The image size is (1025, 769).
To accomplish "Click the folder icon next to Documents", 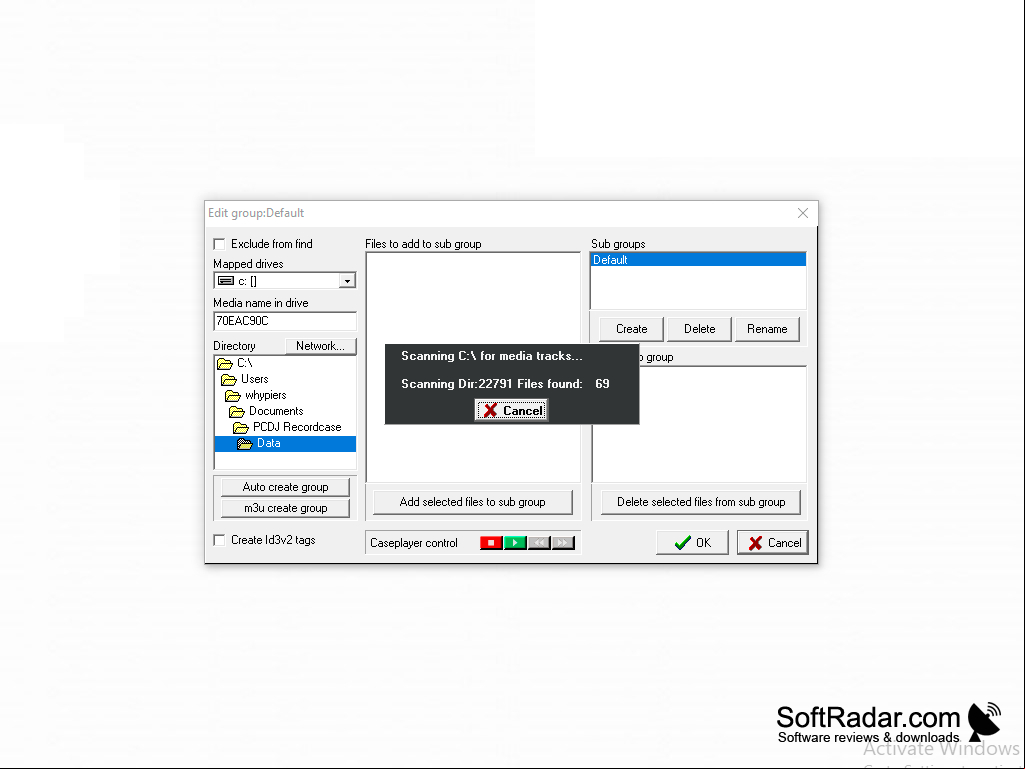I will tap(237, 412).
